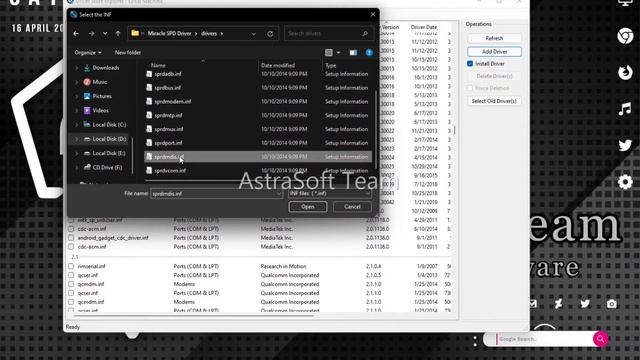Image resolution: width=640 pixels, height=360 pixels.
Task: Expand the CD Drive (F:) node
Action: coord(76,168)
